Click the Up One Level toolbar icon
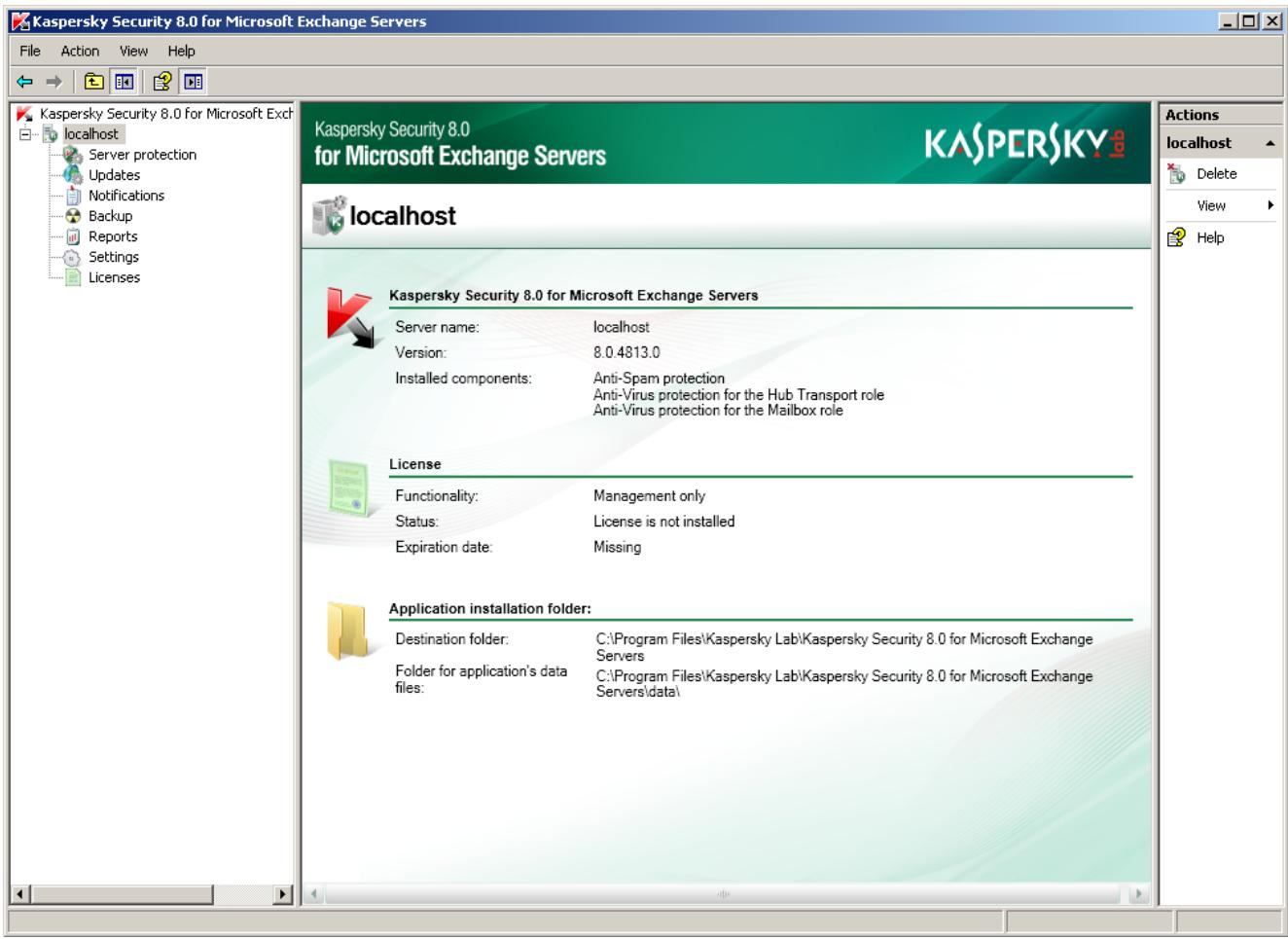Screen dimensions: 1288x939 click(x=93, y=82)
